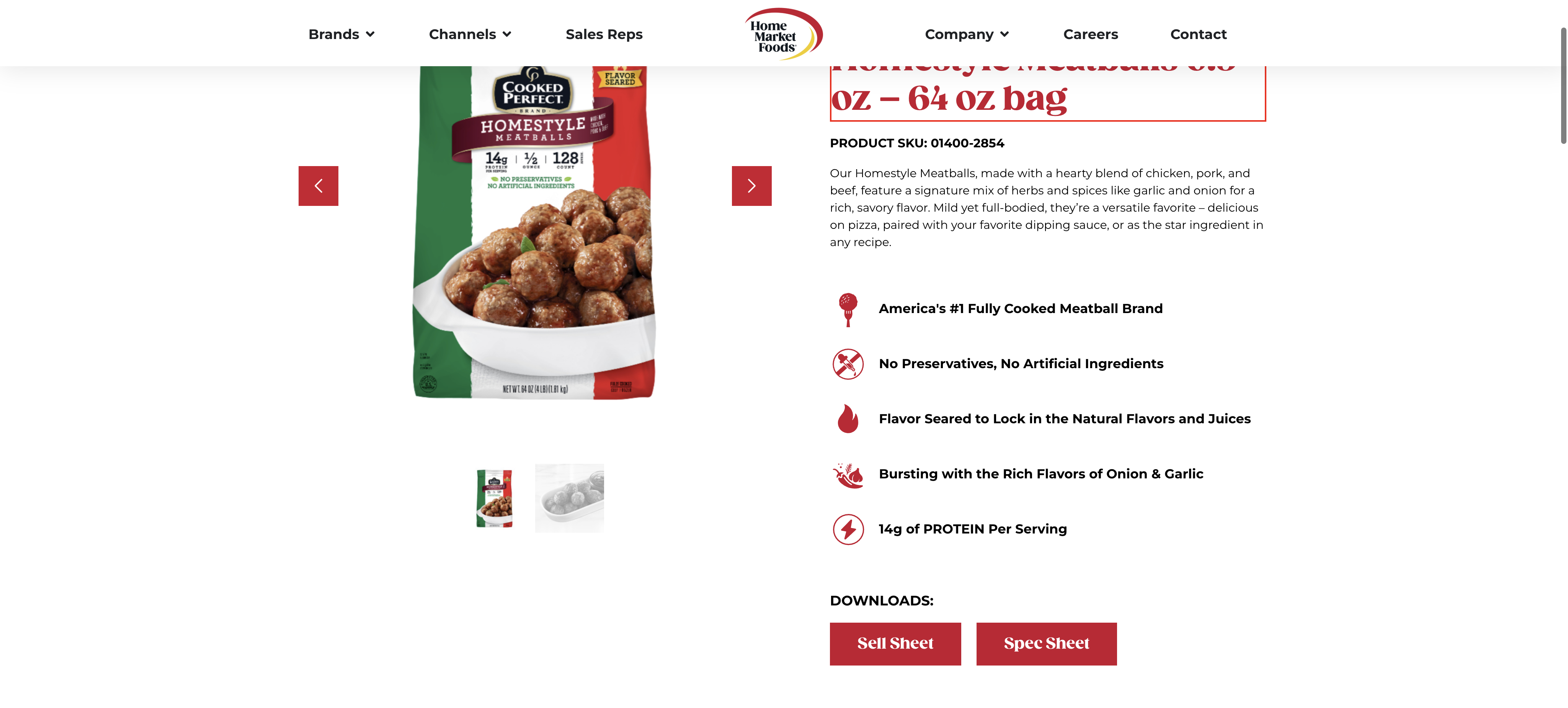Click the page vertical scrollbar
1568x708 pixels.
(1563, 85)
